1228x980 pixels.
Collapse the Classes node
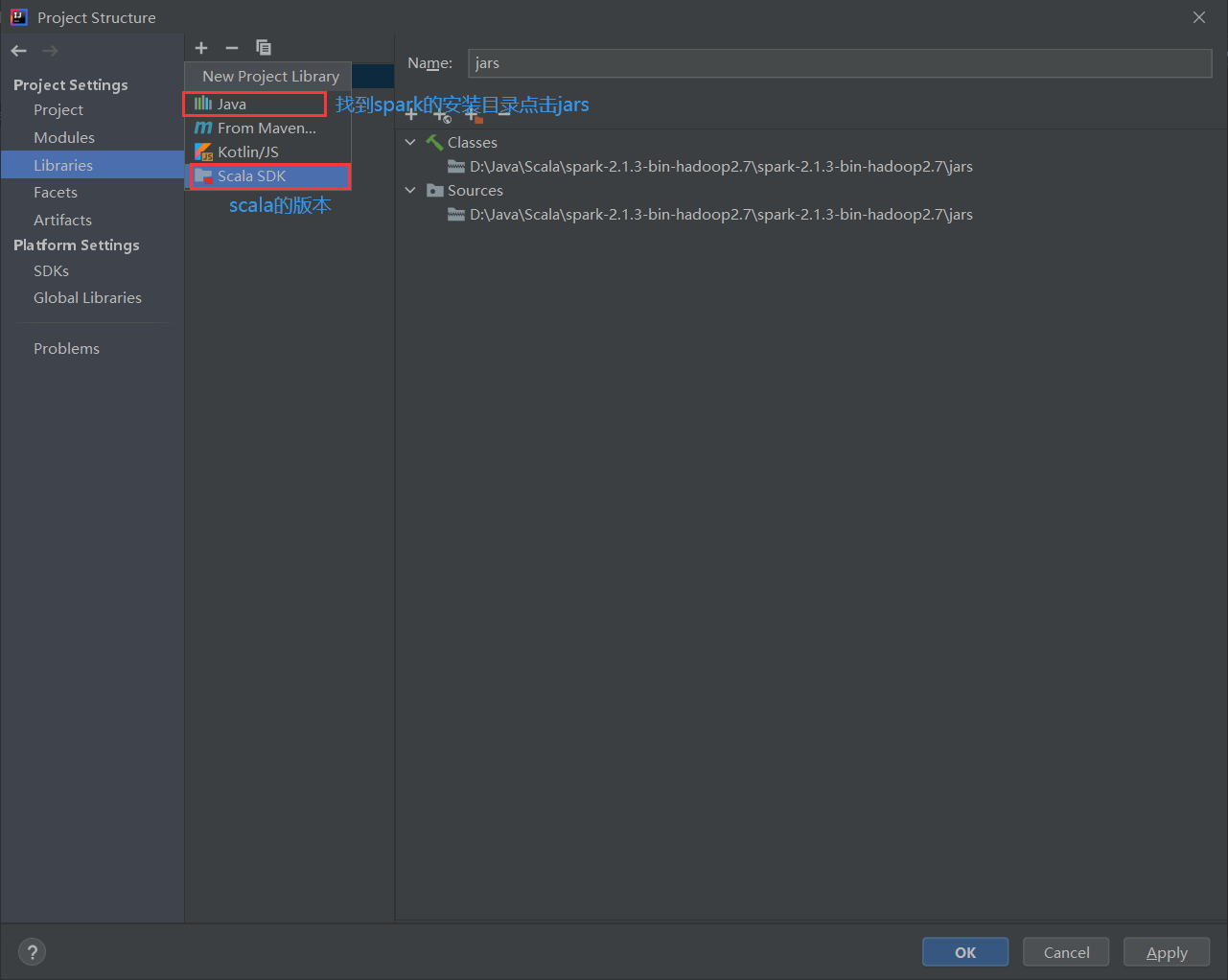pyautogui.click(x=410, y=142)
